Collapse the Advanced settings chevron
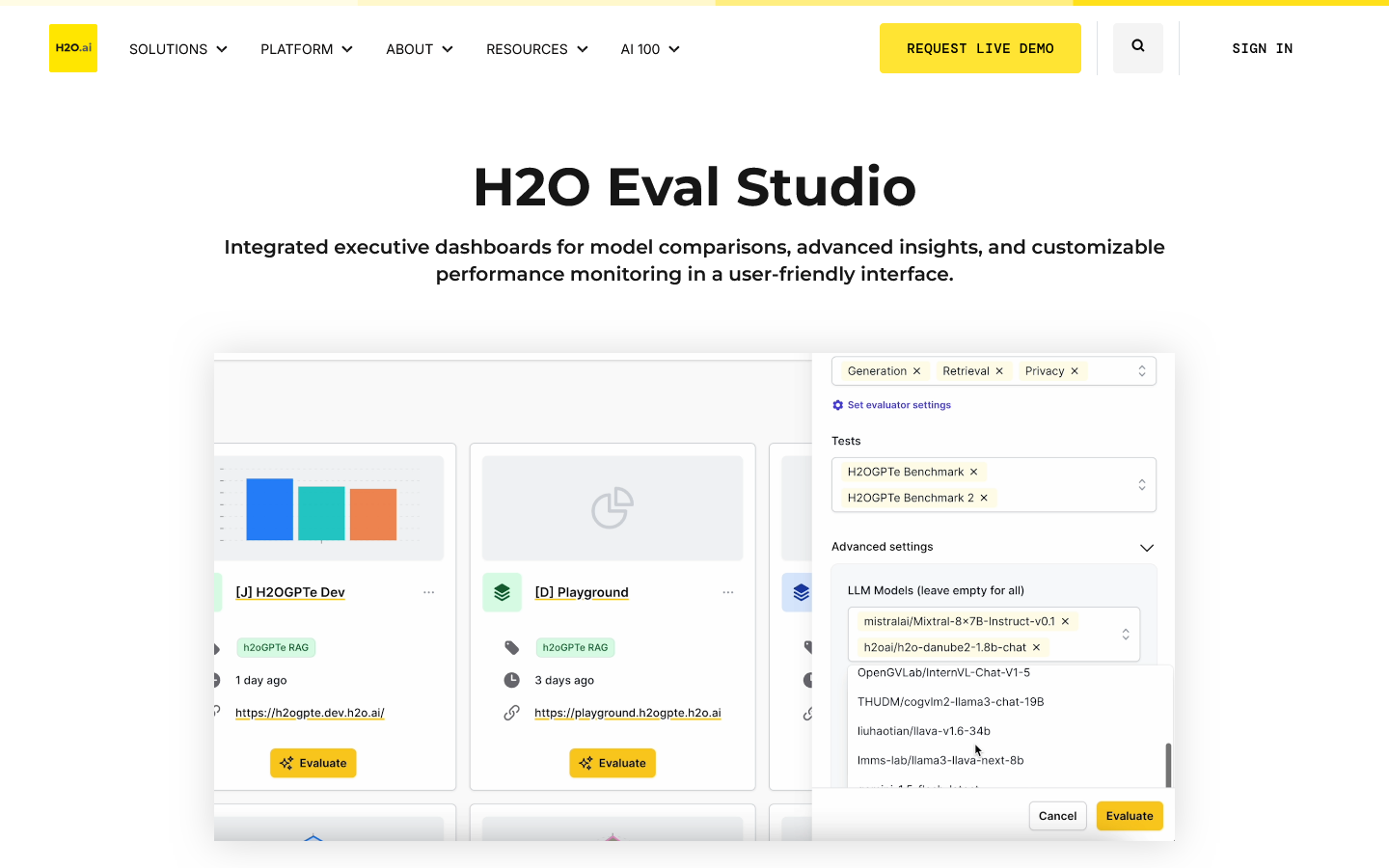The image size is (1389, 868). (1147, 548)
